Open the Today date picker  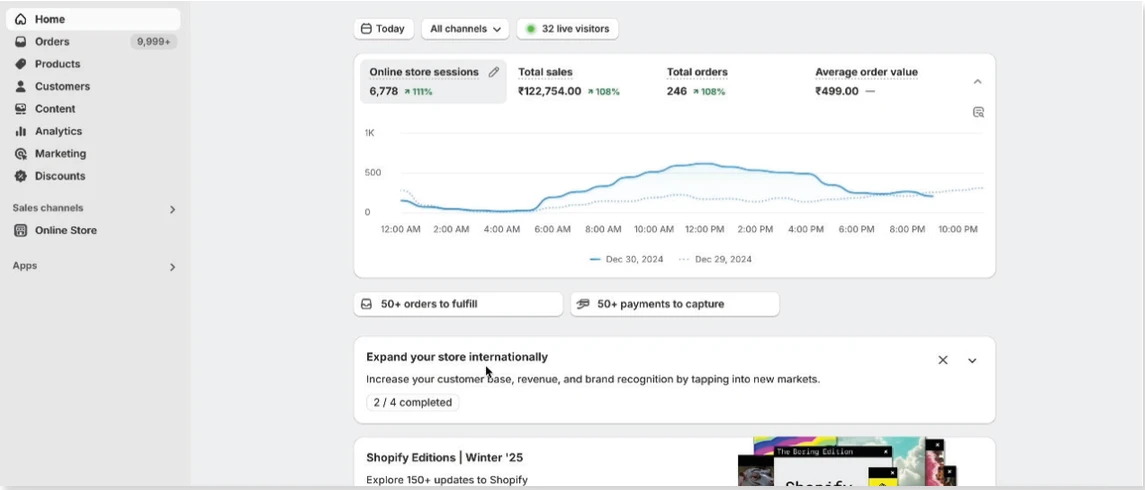[384, 29]
